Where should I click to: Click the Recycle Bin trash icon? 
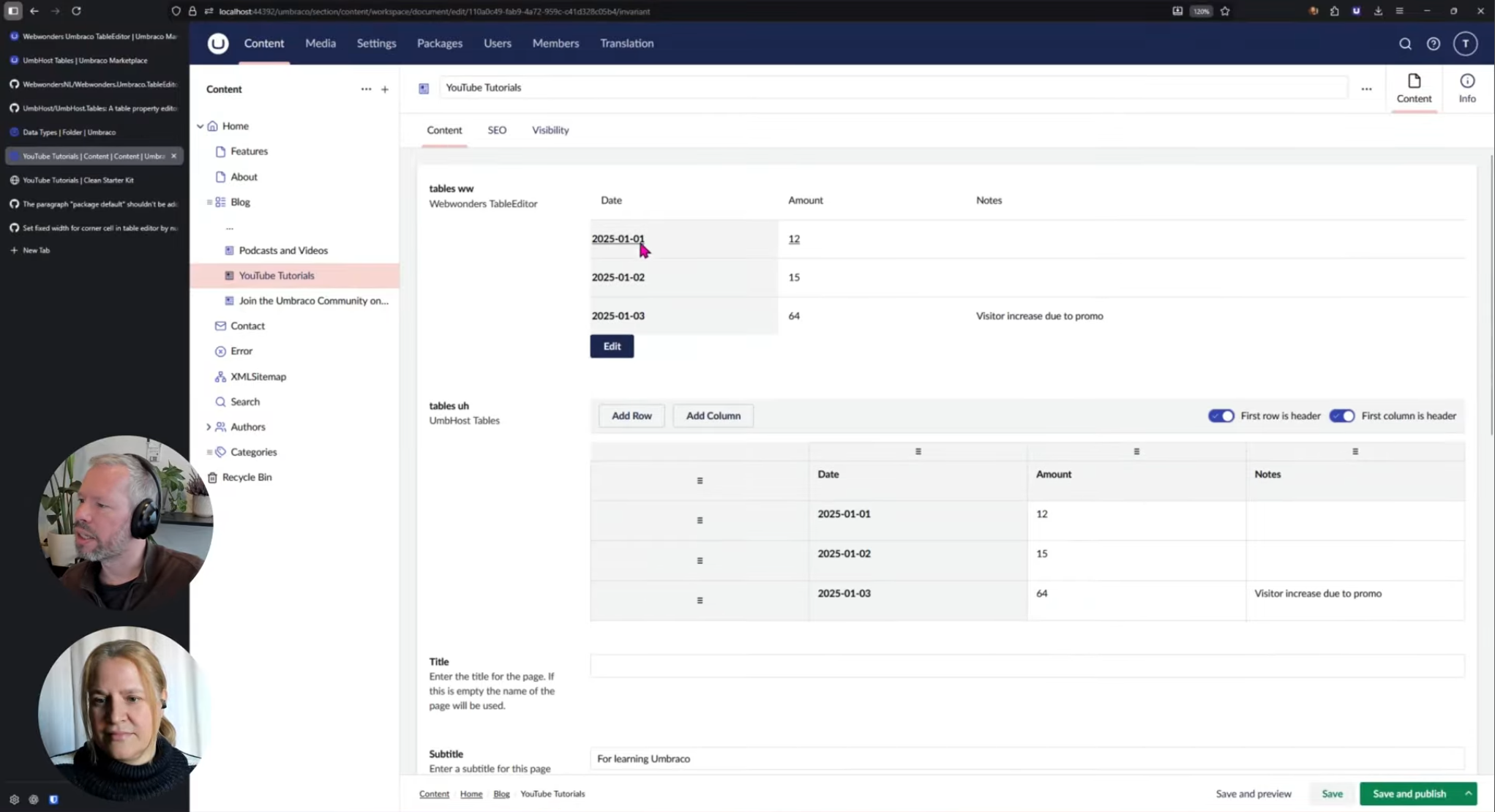point(212,478)
